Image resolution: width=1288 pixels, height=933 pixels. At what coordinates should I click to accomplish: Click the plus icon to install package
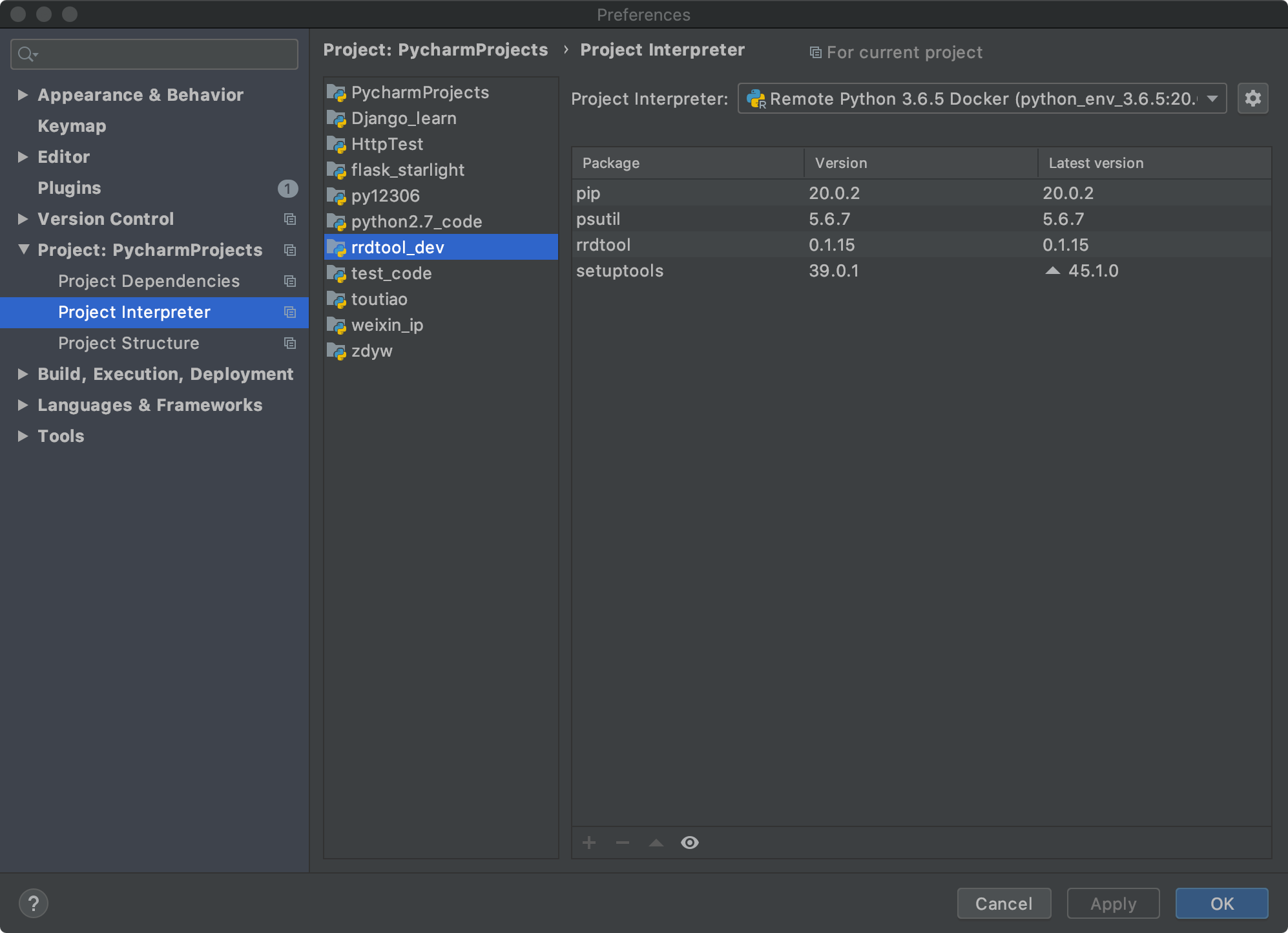pyautogui.click(x=588, y=843)
